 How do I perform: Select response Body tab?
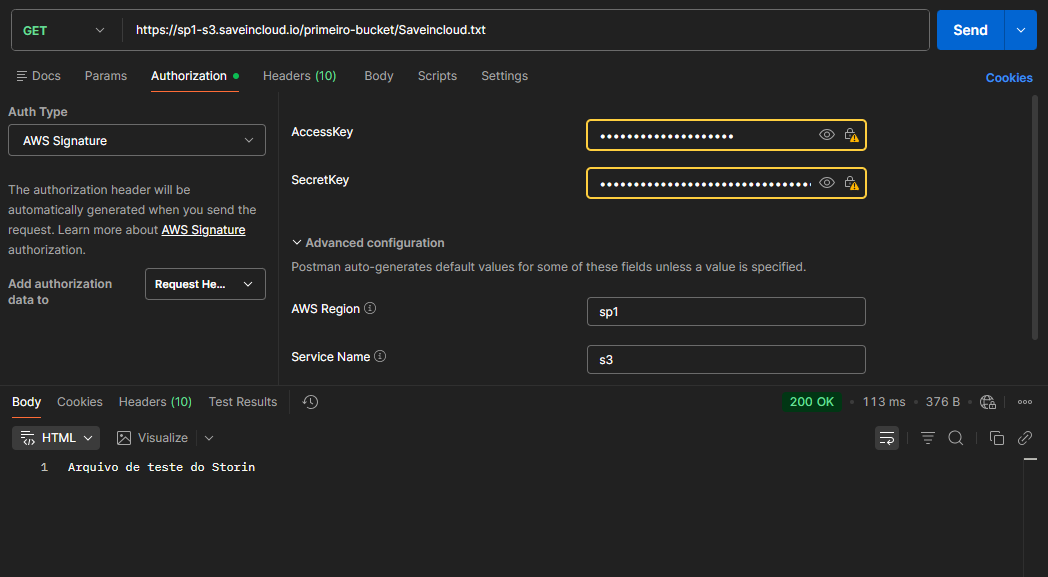point(27,402)
